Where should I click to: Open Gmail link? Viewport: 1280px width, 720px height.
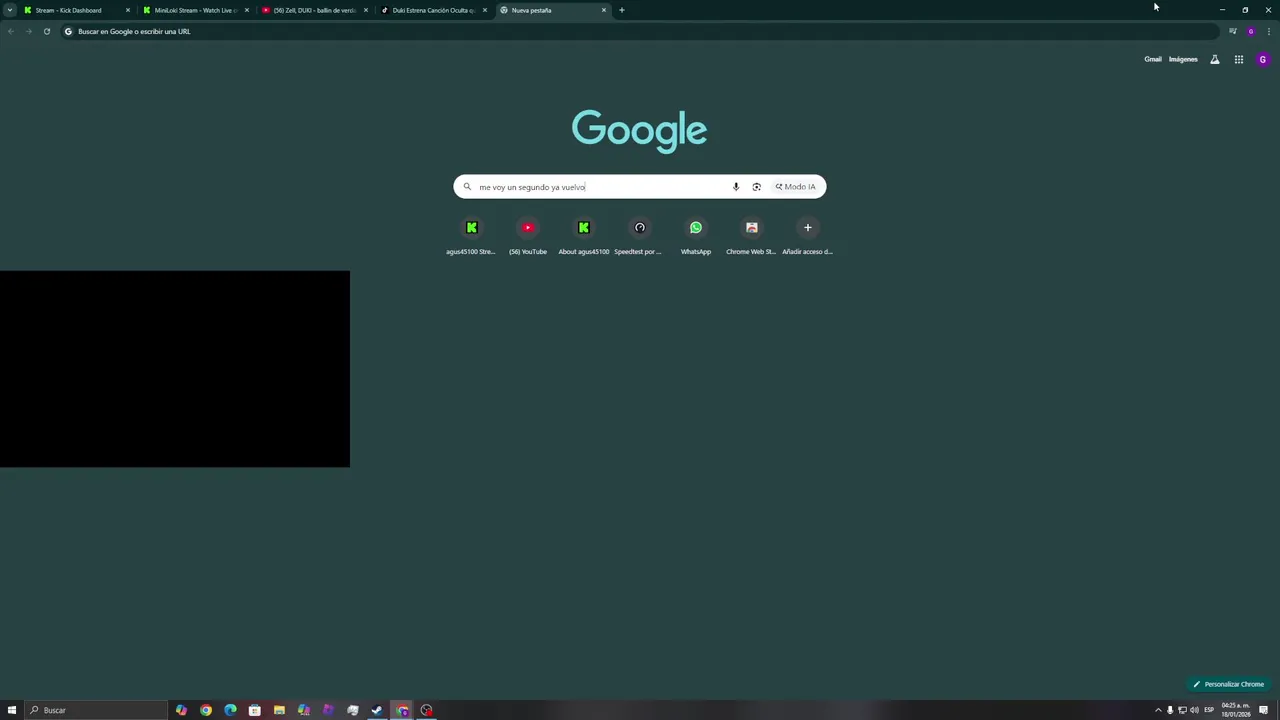pyautogui.click(x=1153, y=59)
